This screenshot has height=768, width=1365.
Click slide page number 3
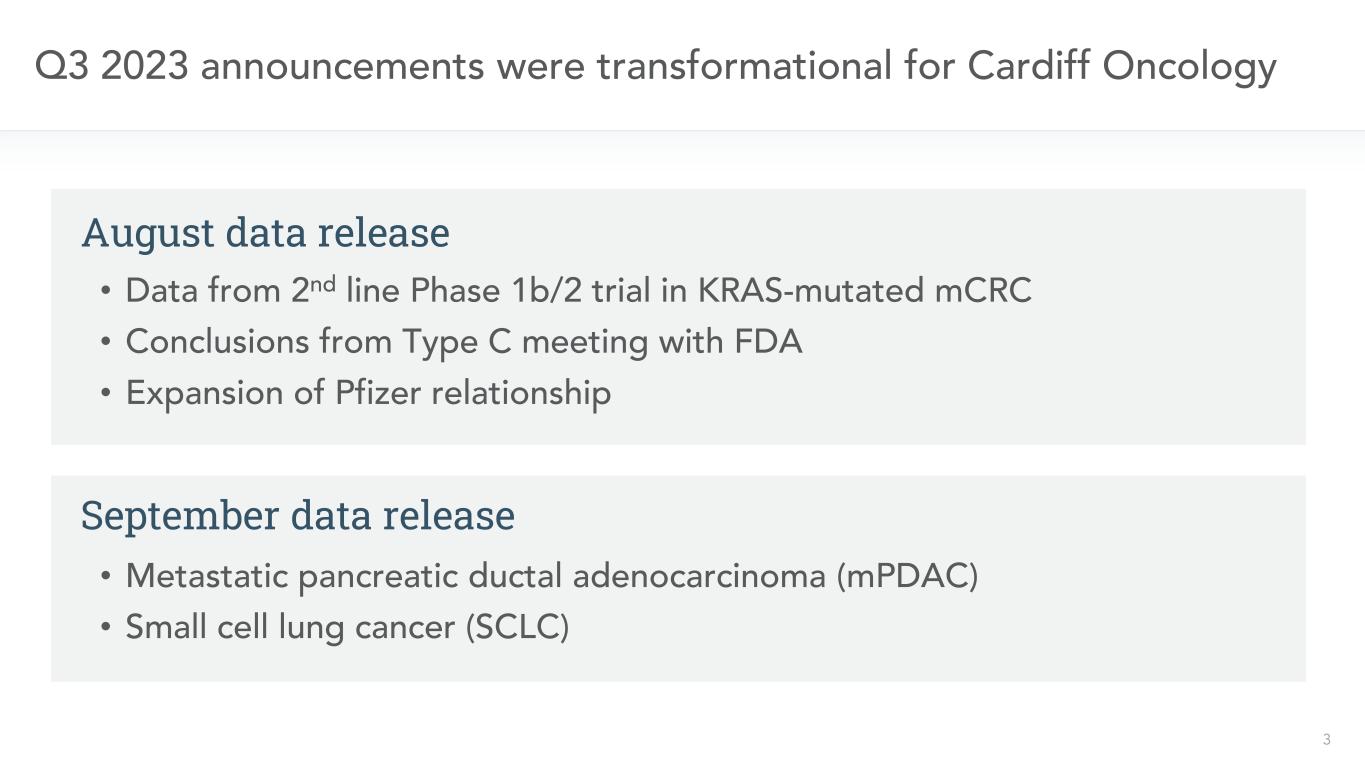click(x=1326, y=740)
